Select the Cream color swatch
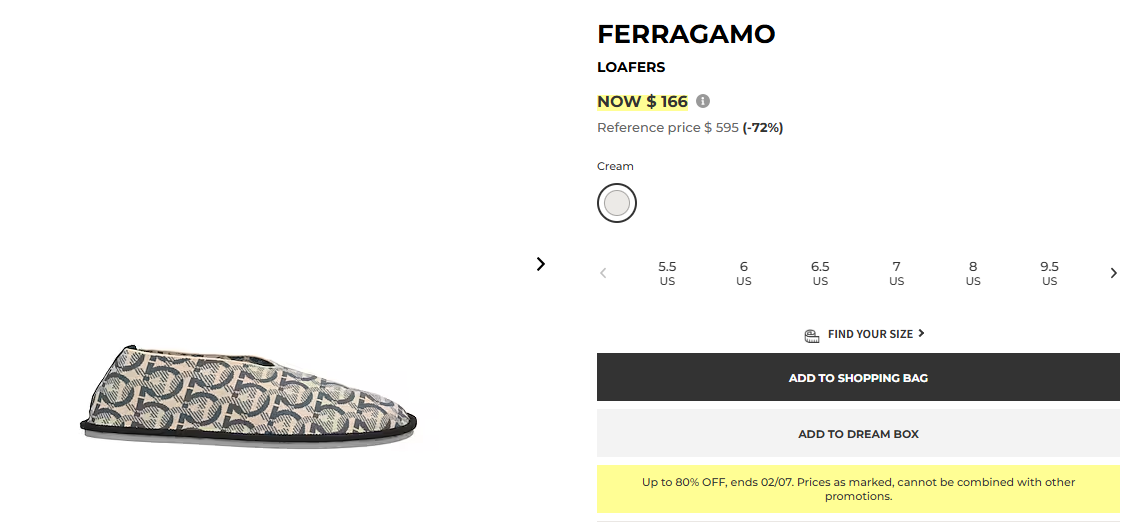 (617, 203)
